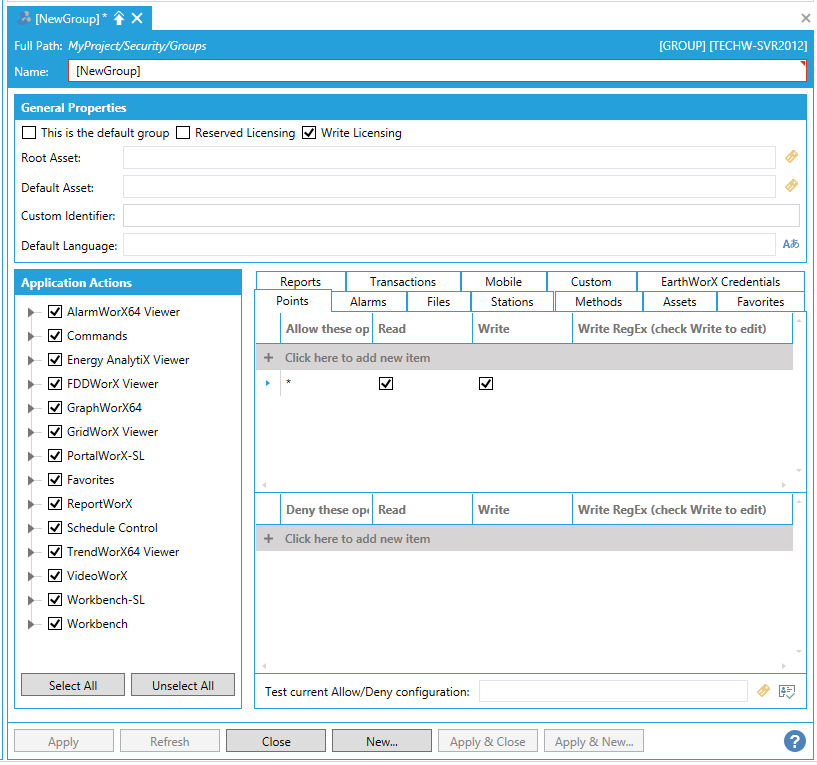
Task: Enable 'This is the default group' checkbox
Action: click(x=29, y=133)
